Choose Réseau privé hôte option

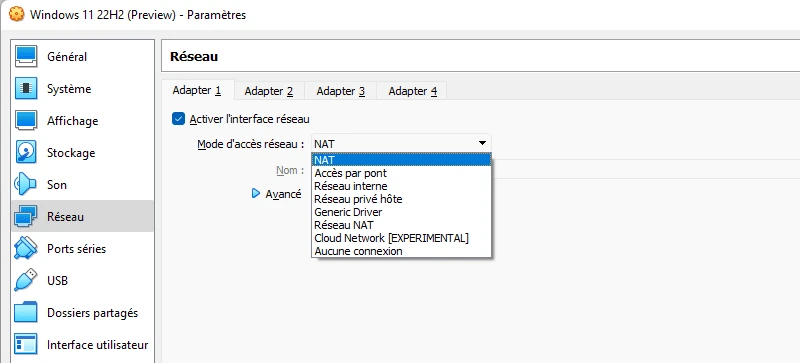click(401, 199)
